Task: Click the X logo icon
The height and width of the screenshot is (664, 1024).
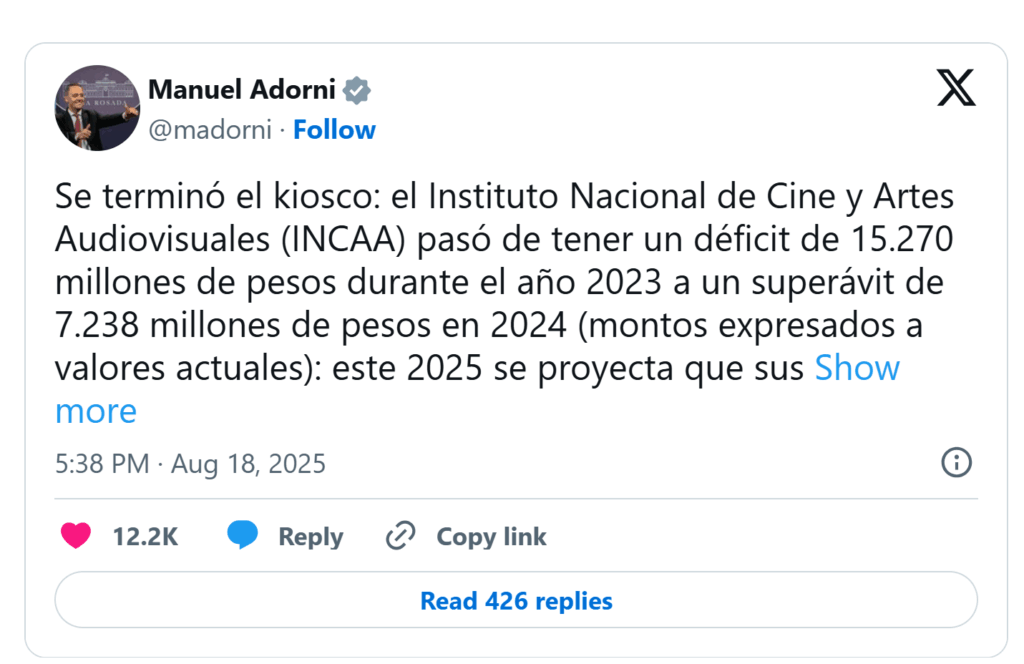Action: pyautogui.click(x=956, y=88)
